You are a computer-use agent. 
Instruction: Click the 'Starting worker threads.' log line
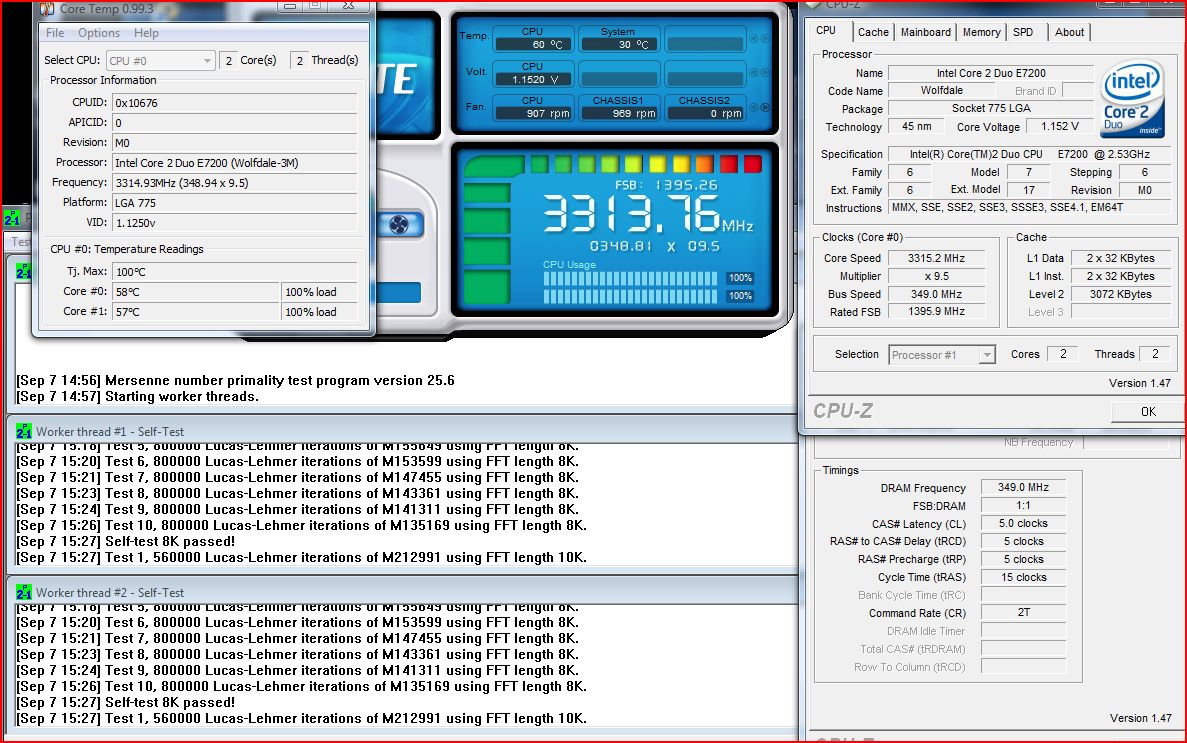(x=138, y=396)
